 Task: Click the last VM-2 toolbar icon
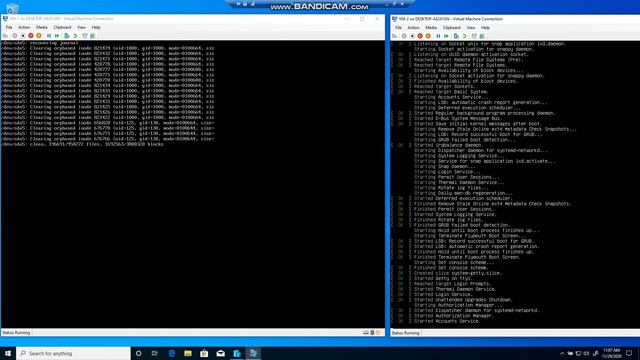click(x=482, y=36)
